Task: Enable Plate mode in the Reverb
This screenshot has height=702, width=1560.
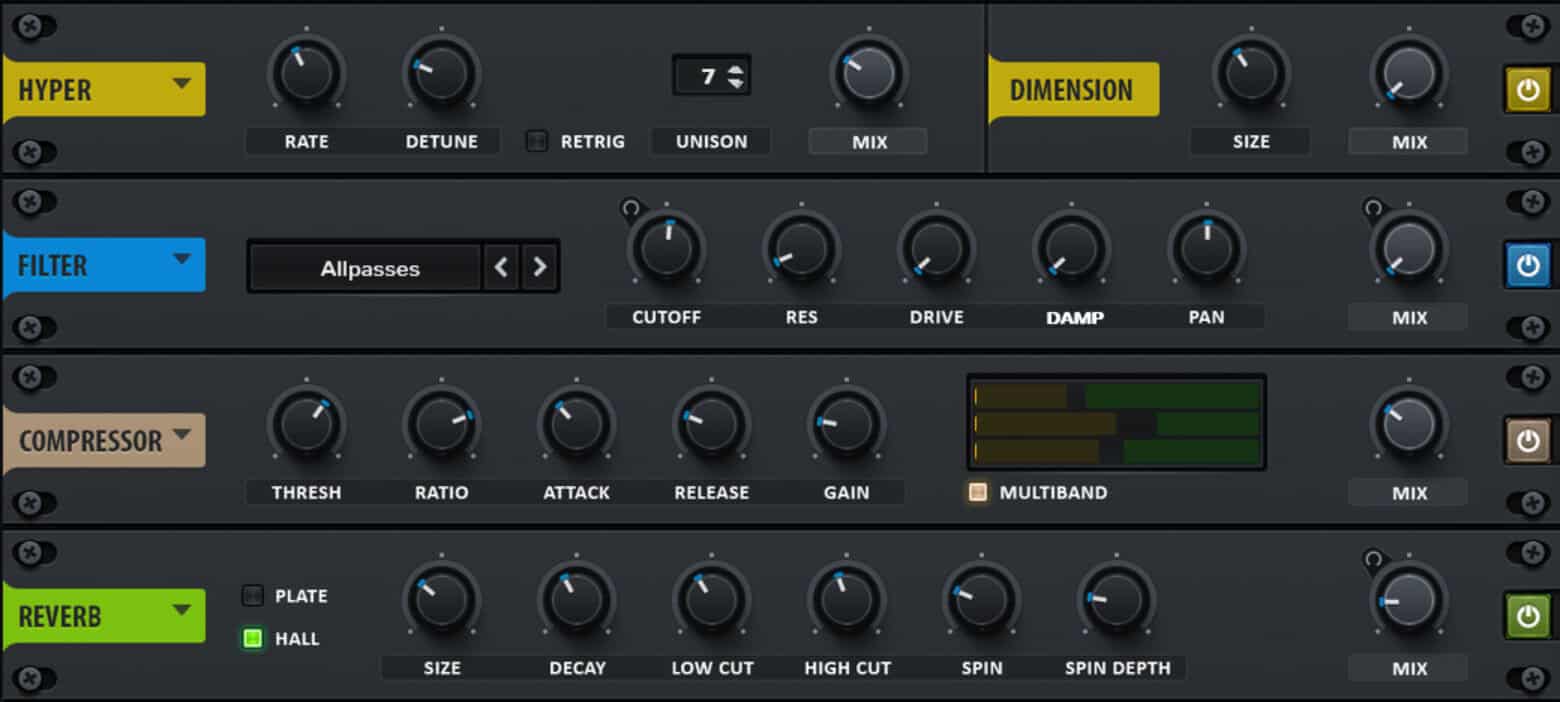Action: 251,595
